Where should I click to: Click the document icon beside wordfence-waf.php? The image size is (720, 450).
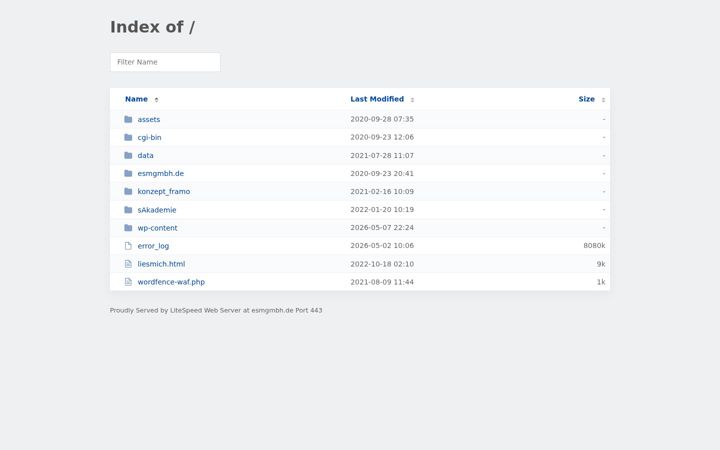[128, 282]
